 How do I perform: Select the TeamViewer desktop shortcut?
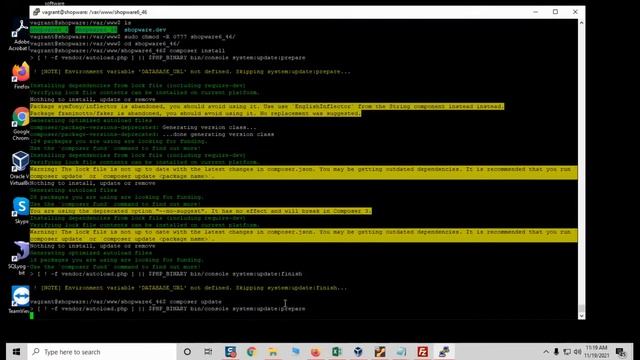(20, 300)
